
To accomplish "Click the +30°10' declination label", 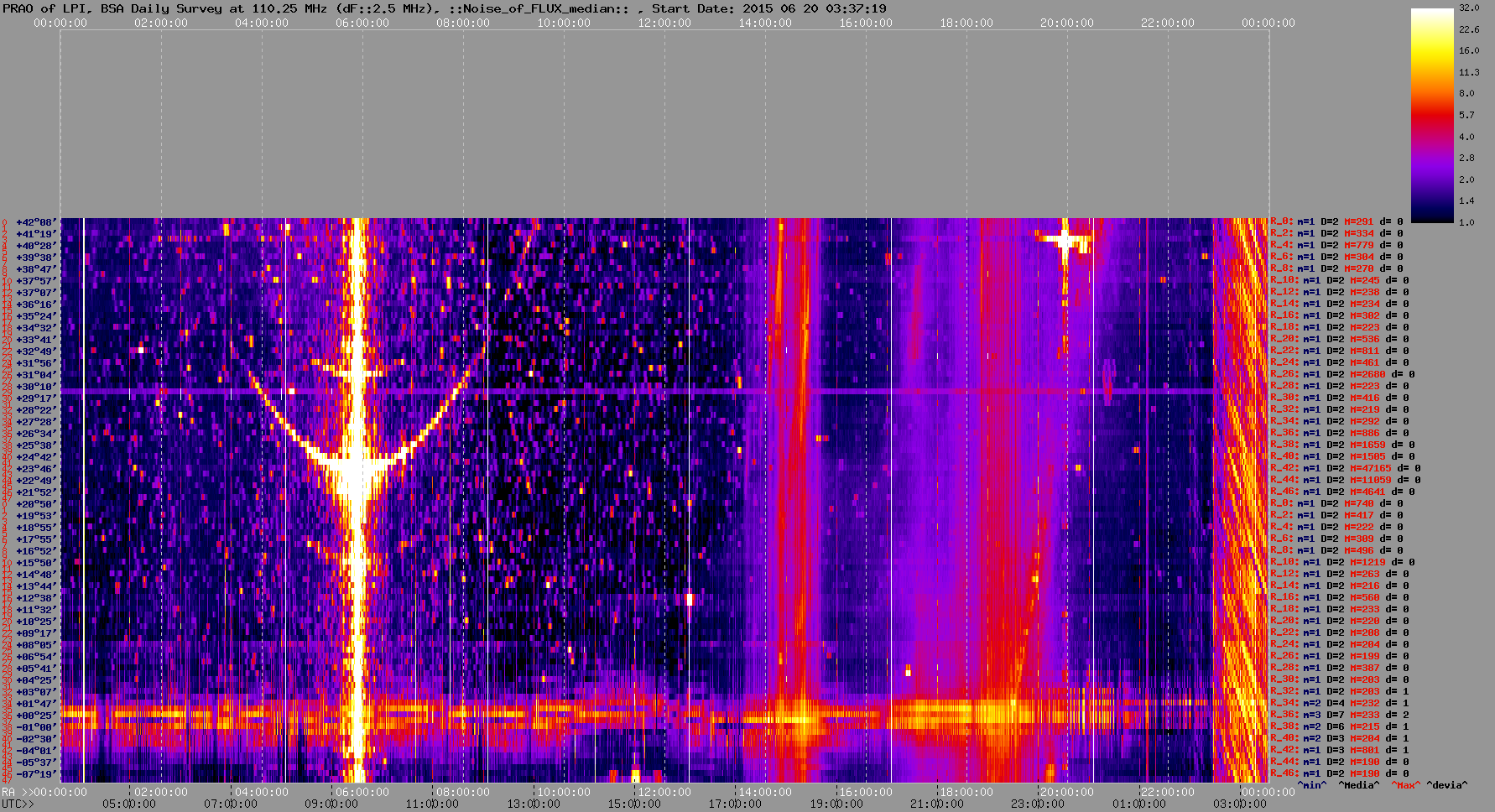I will coord(36,387).
